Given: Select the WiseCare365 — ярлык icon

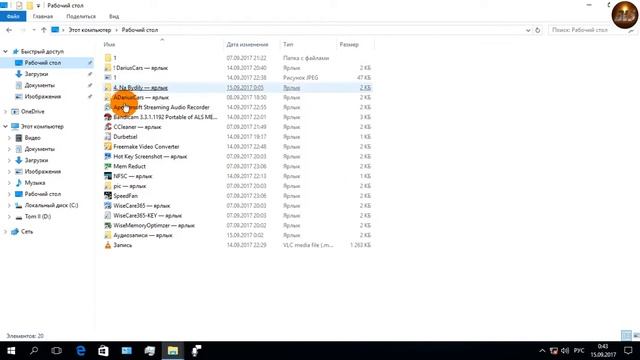Looking at the screenshot, I should tap(108, 206).
